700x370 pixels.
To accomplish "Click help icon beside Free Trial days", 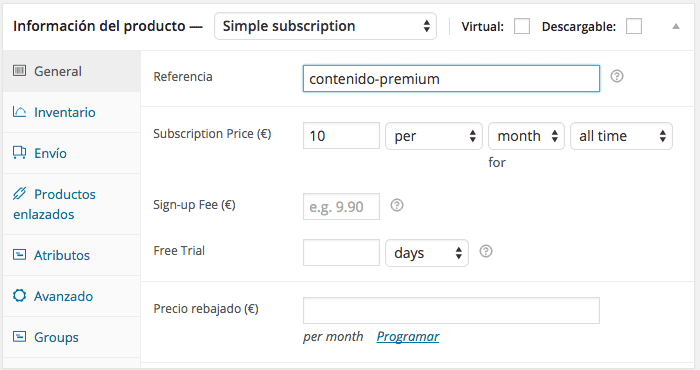I will [486, 251].
